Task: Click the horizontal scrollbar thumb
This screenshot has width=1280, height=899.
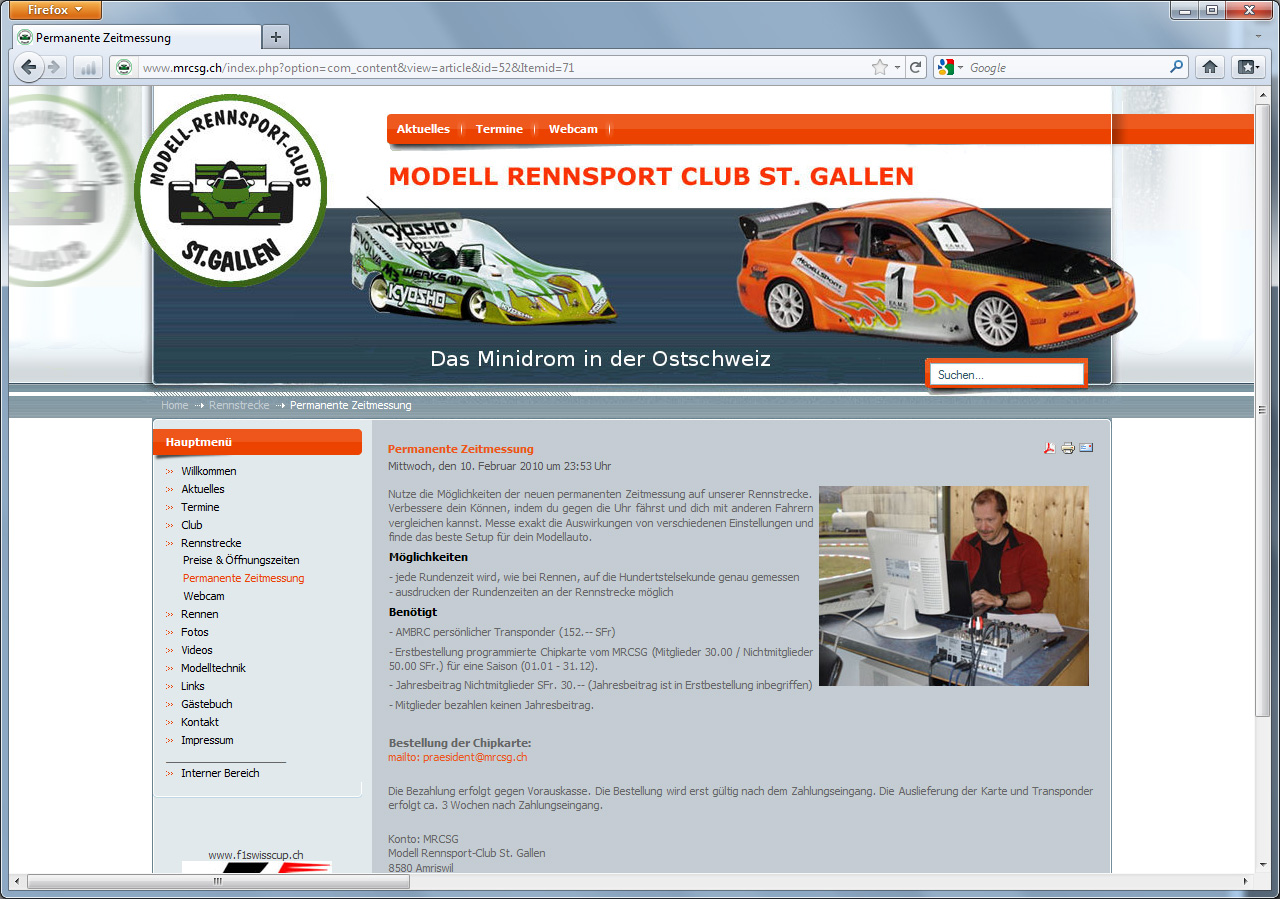Action: pyautogui.click(x=218, y=882)
